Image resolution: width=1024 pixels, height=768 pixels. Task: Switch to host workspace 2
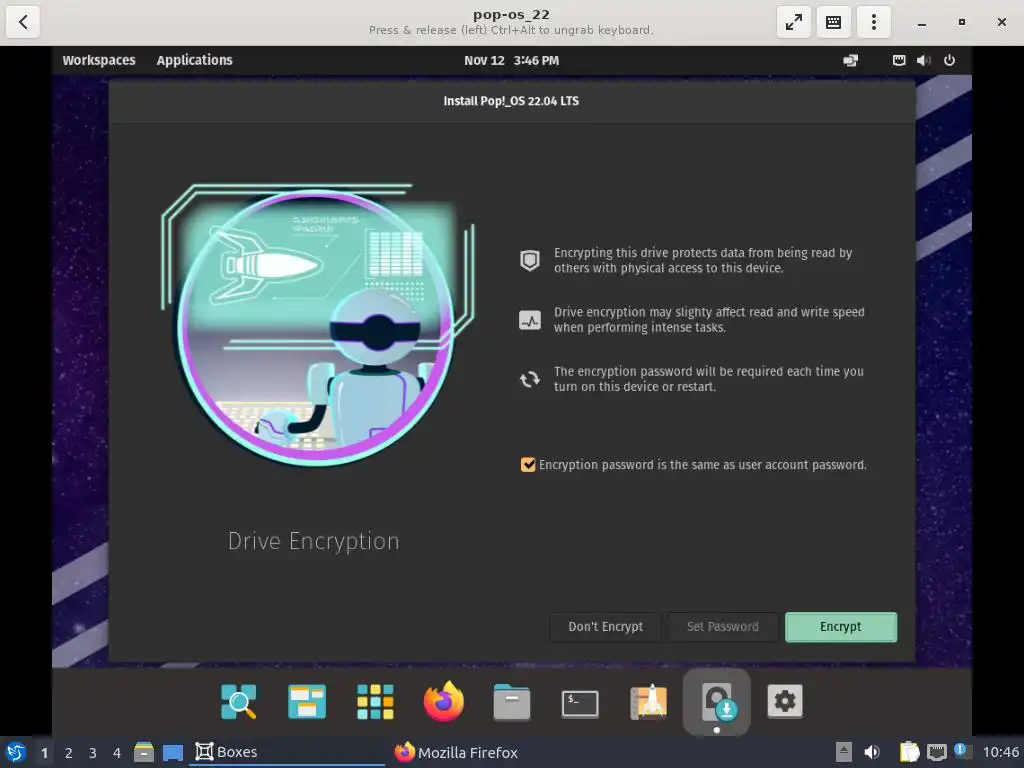(x=69, y=753)
